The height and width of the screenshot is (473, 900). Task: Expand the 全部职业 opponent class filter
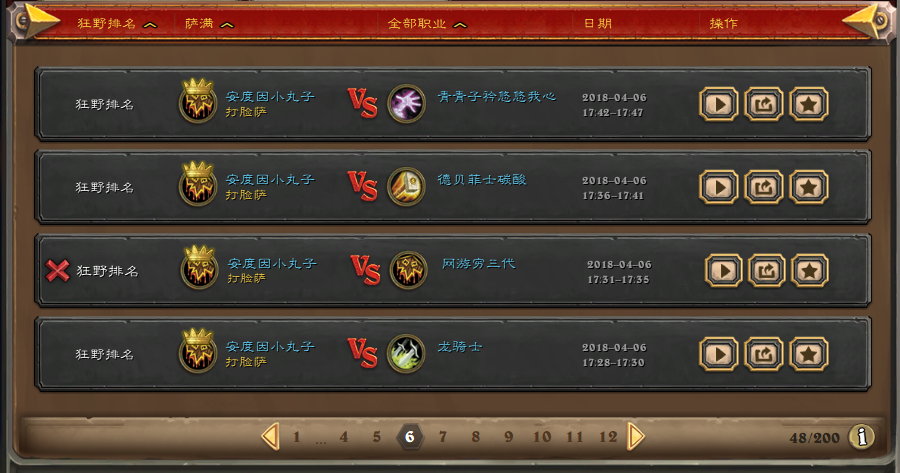click(x=427, y=24)
